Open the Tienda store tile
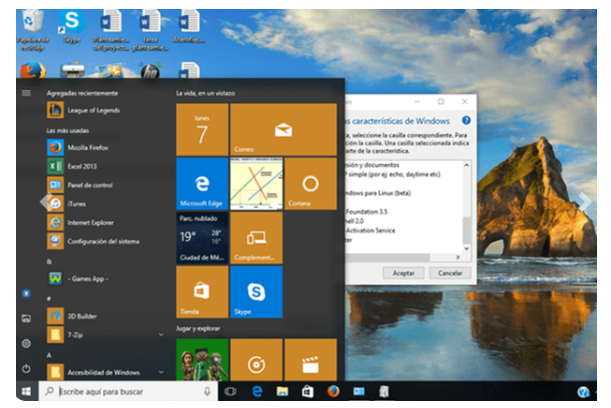This screenshot has height=408, width=611. tap(202, 291)
